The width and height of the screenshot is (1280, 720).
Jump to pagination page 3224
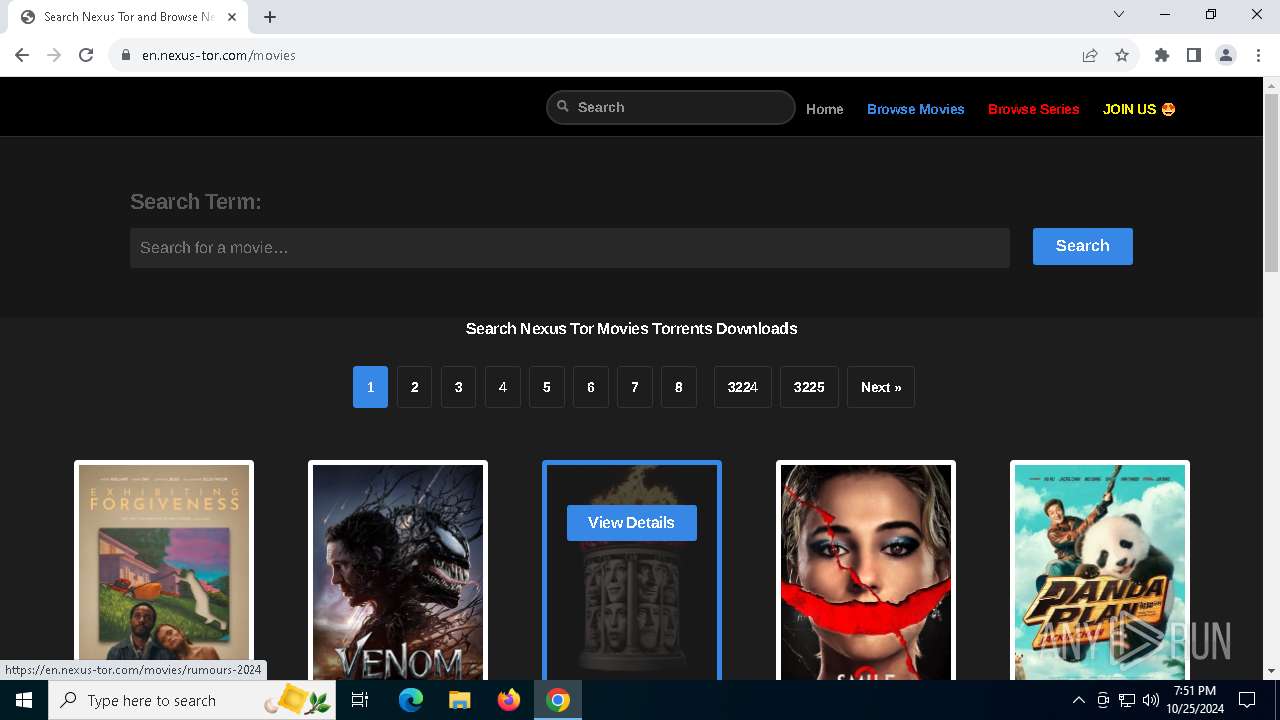[x=743, y=387]
